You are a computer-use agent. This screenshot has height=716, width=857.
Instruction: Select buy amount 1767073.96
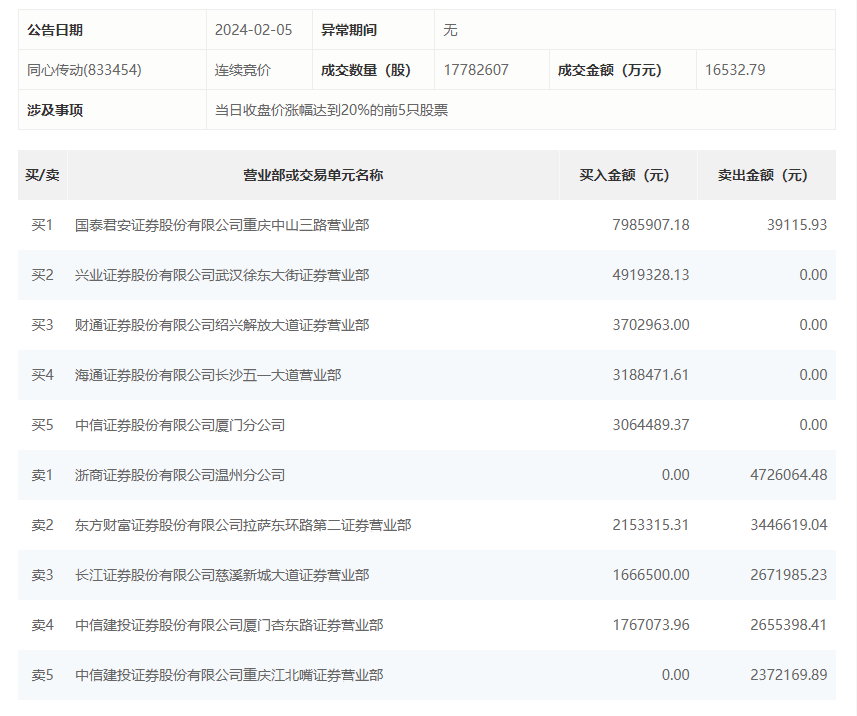click(651, 625)
